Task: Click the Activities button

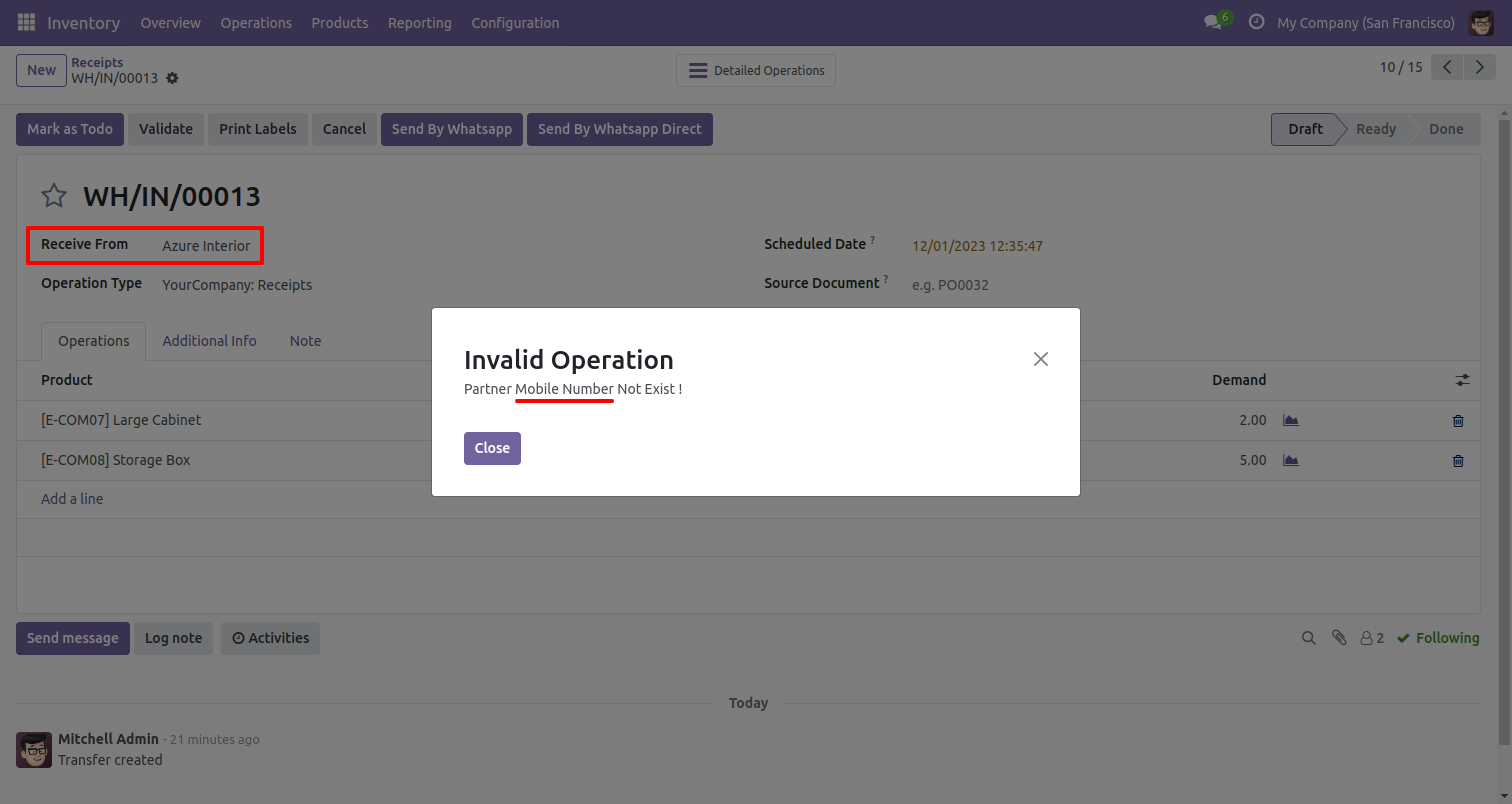Action: [x=270, y=638]
